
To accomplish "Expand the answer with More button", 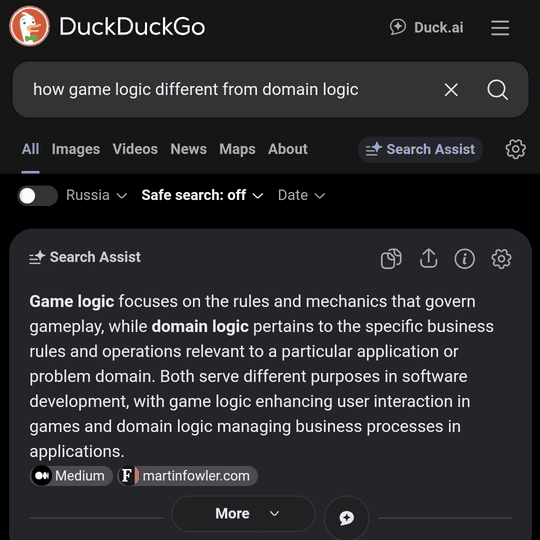I will pos(243,513).
